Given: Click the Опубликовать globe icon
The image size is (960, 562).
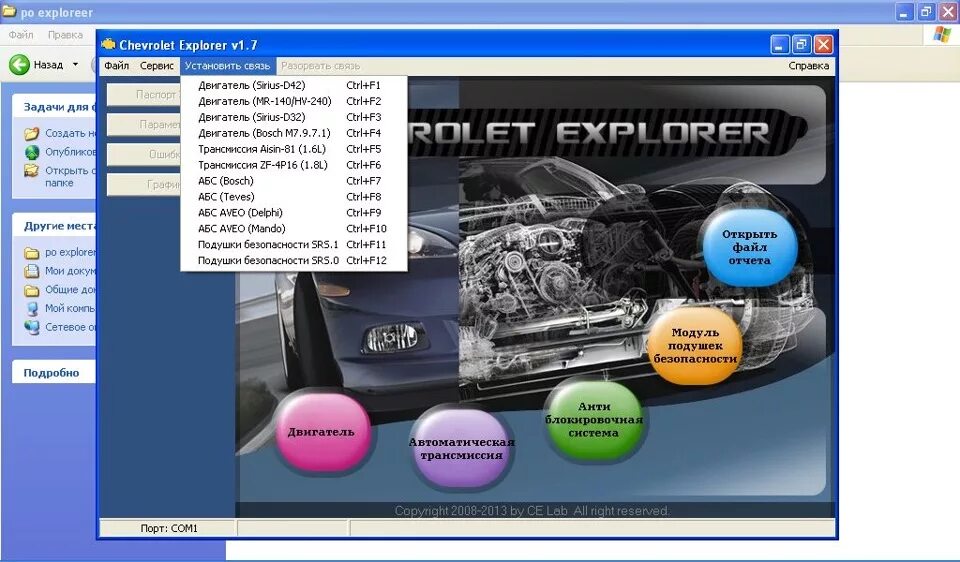Looking at the screenshot, I should click(32, 152).
